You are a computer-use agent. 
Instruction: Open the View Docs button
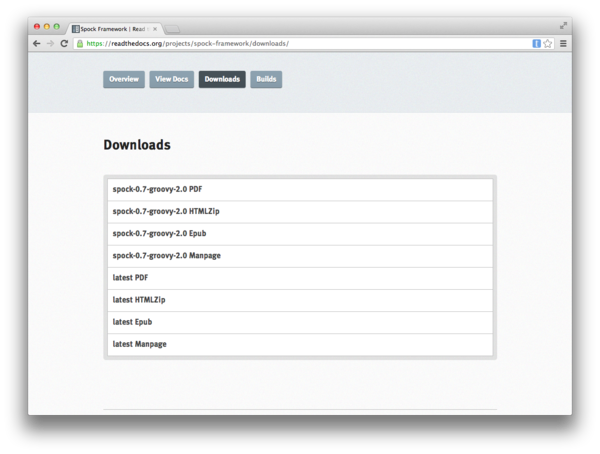[x=171, y=79]
